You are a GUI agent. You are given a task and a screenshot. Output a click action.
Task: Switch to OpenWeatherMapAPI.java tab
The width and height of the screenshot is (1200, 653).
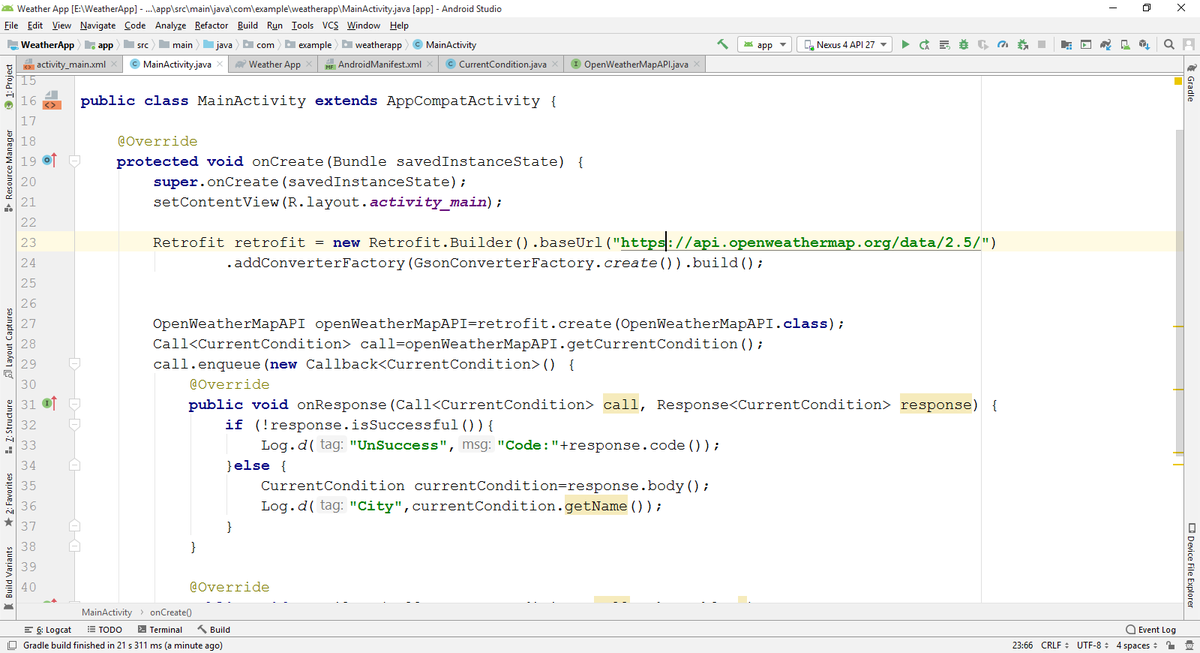[x=636, y=65]
